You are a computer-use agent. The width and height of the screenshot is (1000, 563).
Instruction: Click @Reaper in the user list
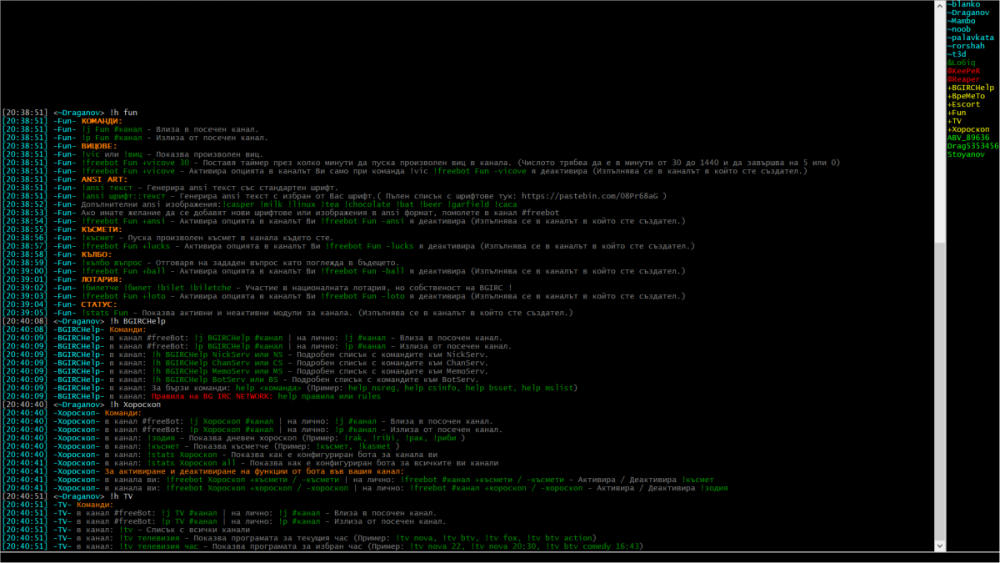963,79
